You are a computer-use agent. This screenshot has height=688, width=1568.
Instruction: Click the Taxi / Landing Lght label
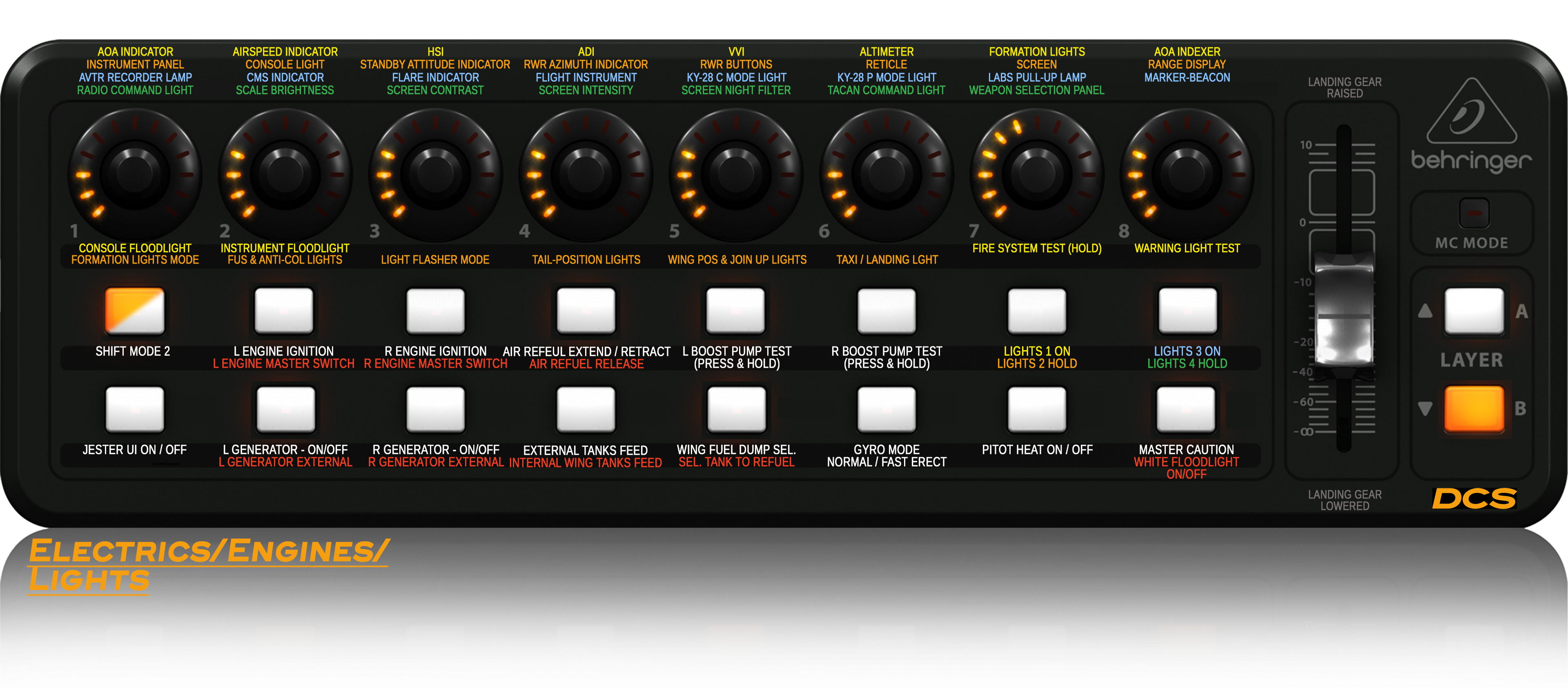pyautogui.click(x=887, y=259)
